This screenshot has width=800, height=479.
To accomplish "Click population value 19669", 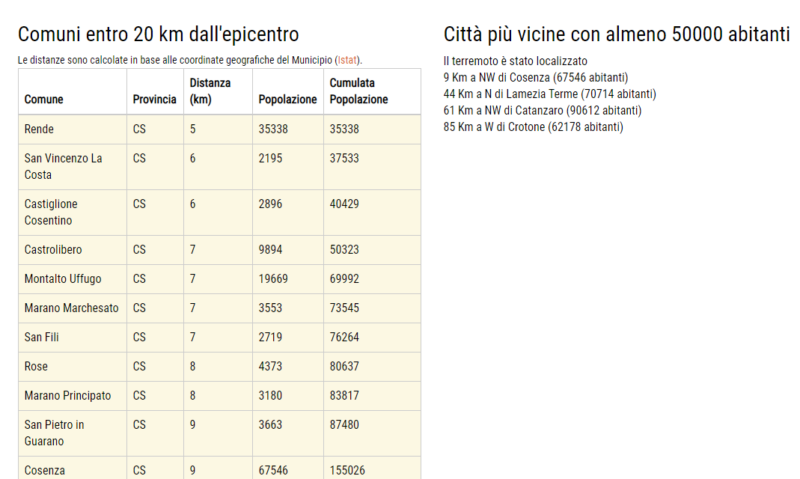I will (273, 279).
